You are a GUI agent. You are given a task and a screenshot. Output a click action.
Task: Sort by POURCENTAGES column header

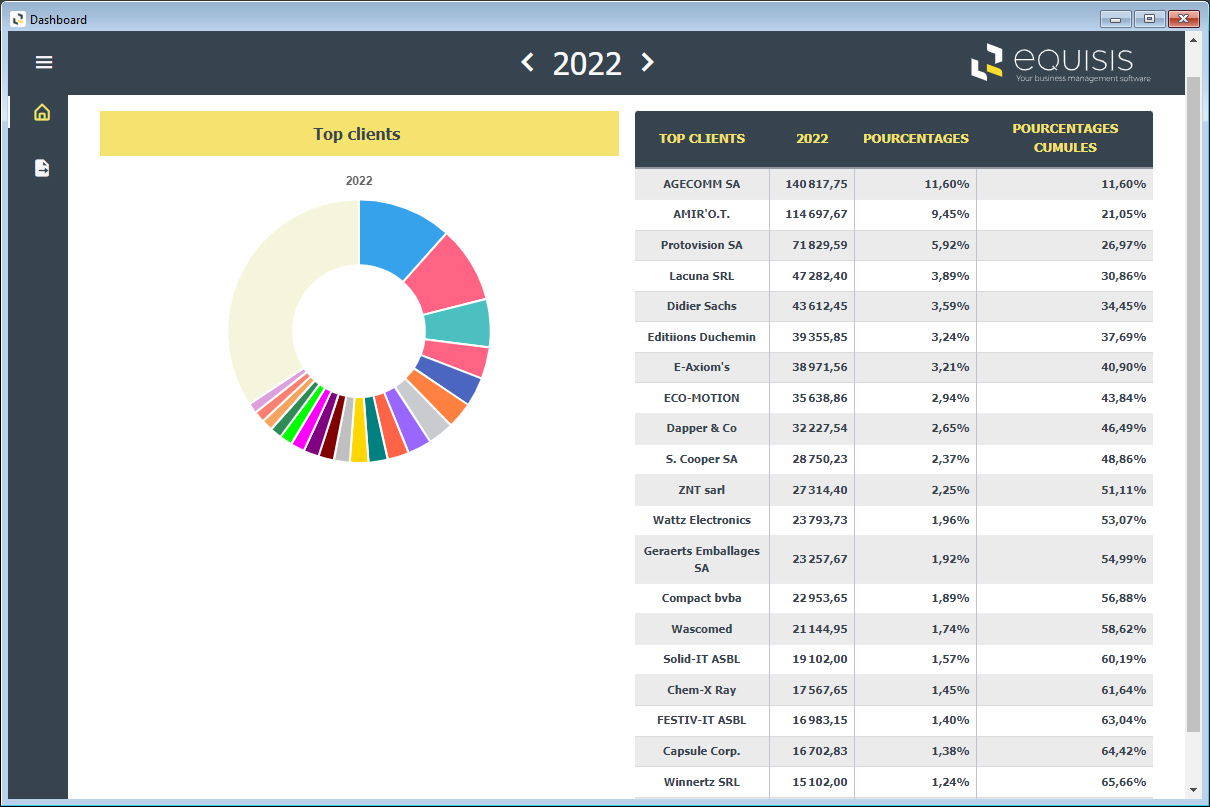916,139
